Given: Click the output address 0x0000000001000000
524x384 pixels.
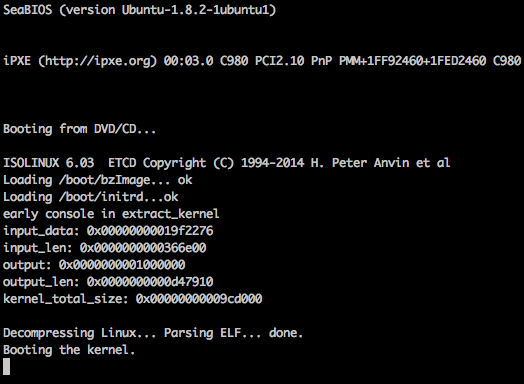Looking at the screenshot, I should 122,265.
